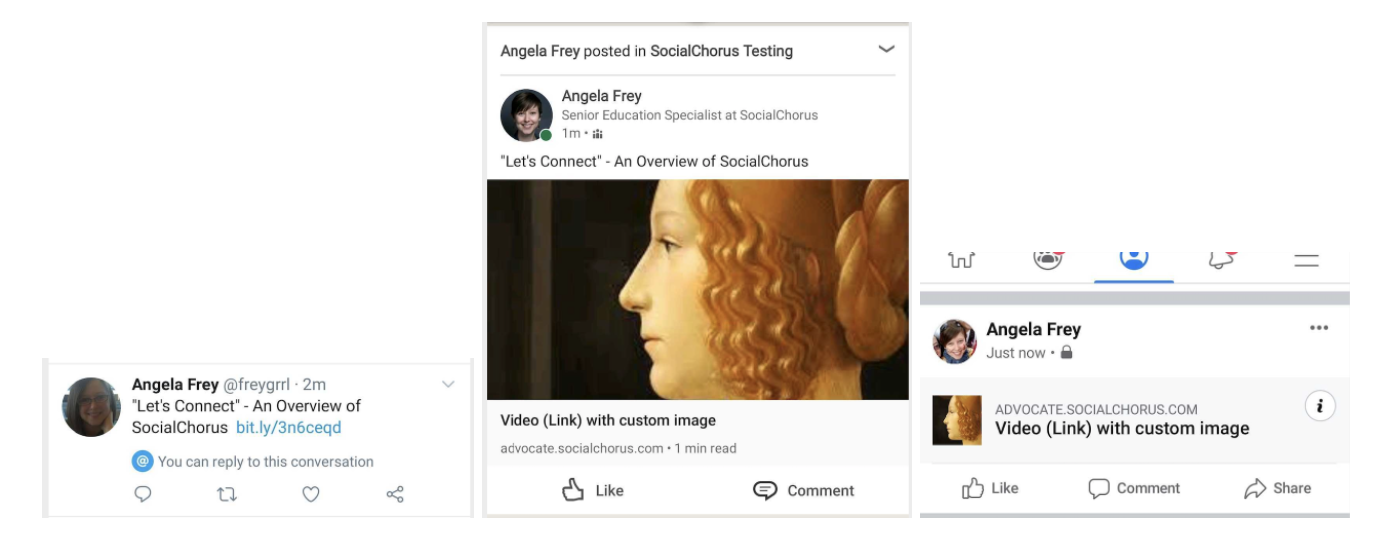Open Angela Frey's Facebook avatar
Viewport: 1394px width, 540px height.
954,341
